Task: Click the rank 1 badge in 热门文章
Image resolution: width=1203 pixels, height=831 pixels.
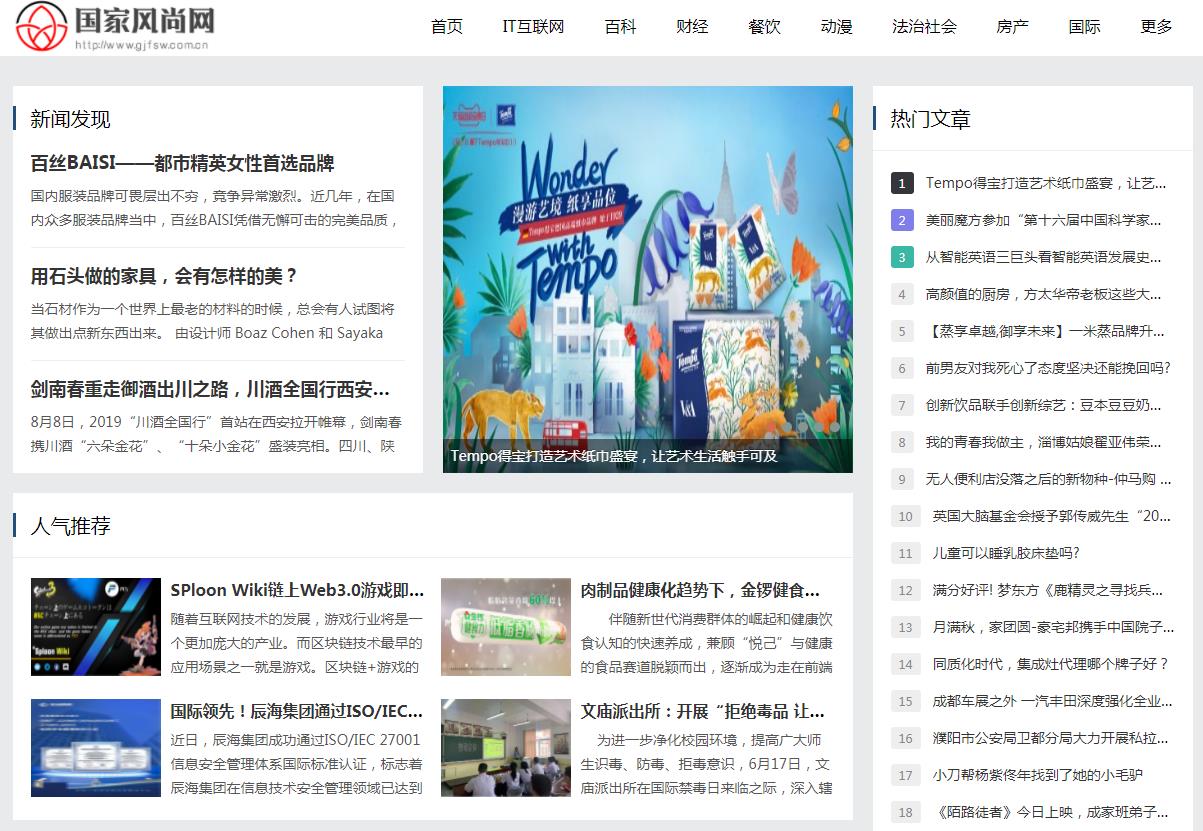Action: click(902, 183)
